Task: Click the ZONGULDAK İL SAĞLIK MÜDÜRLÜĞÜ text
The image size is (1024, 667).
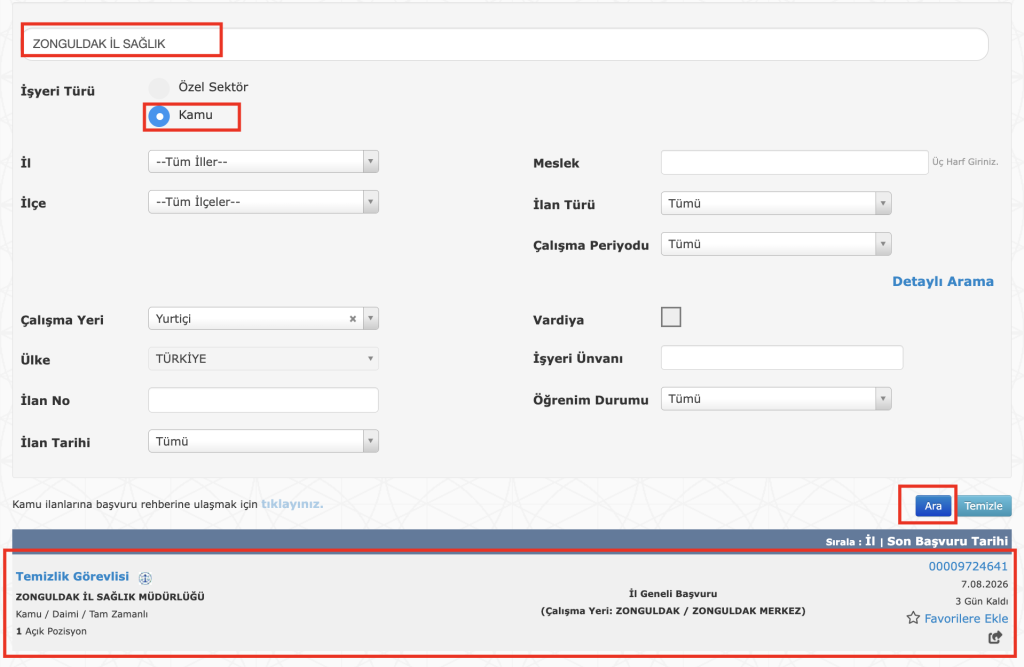Action: coord(110,596)
